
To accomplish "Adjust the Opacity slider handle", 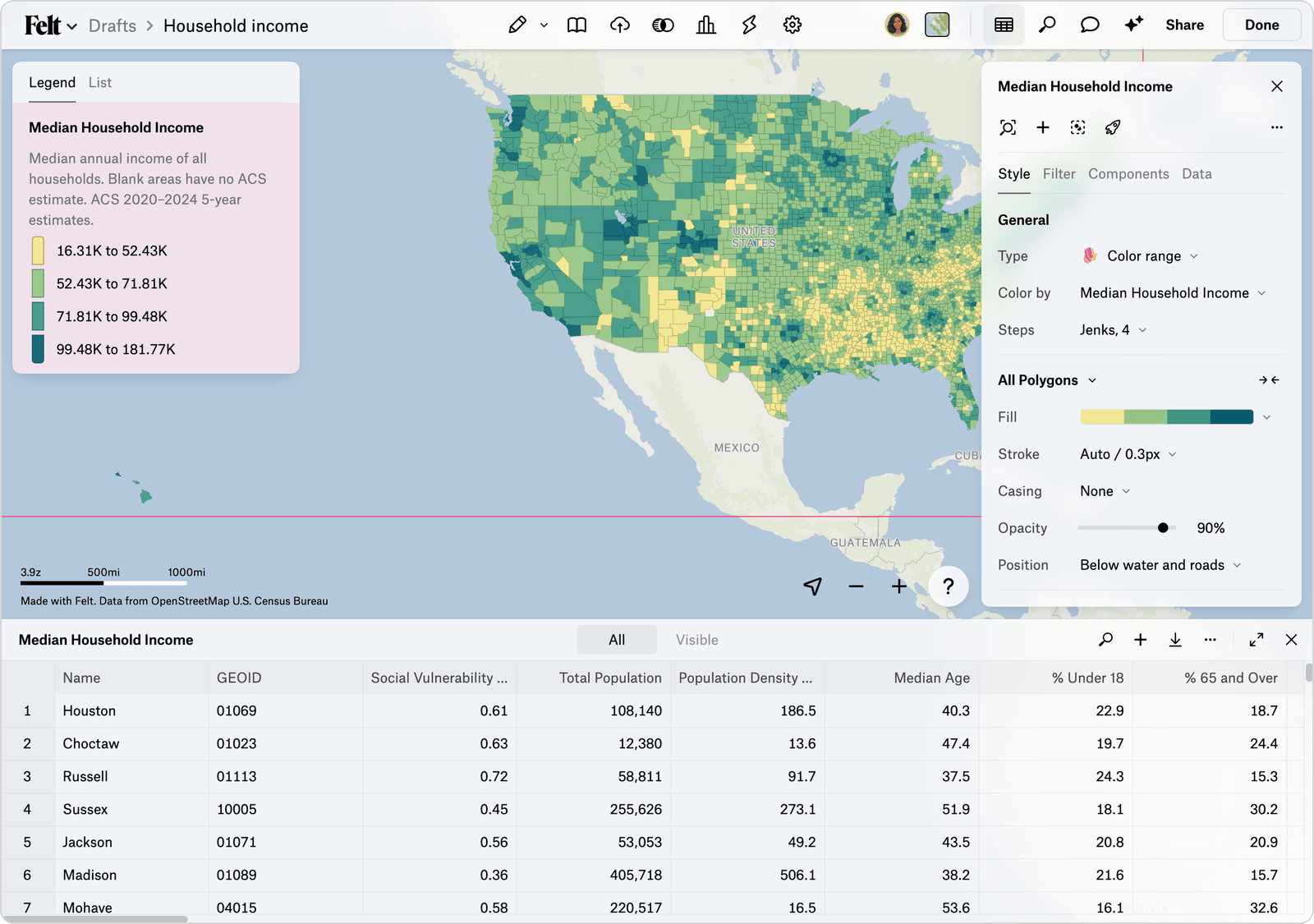I will [1163, 528].
